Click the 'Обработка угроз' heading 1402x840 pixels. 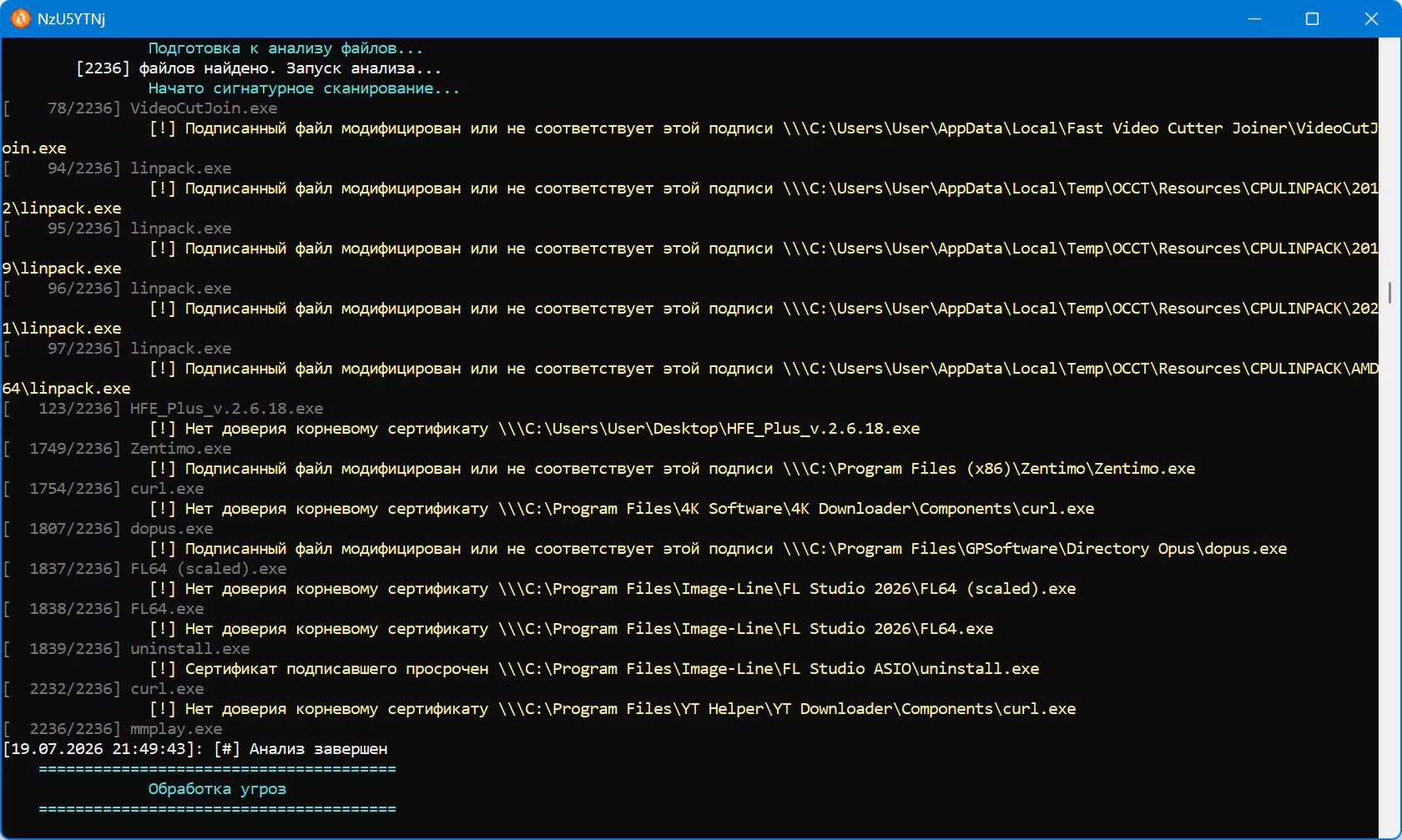(x=217, y=789)
